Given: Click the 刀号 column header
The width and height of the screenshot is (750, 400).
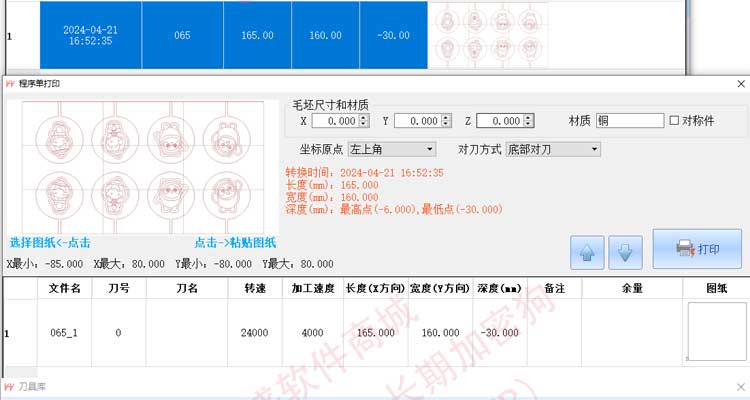Looking at the screenshot, I should tap(119, 289).
